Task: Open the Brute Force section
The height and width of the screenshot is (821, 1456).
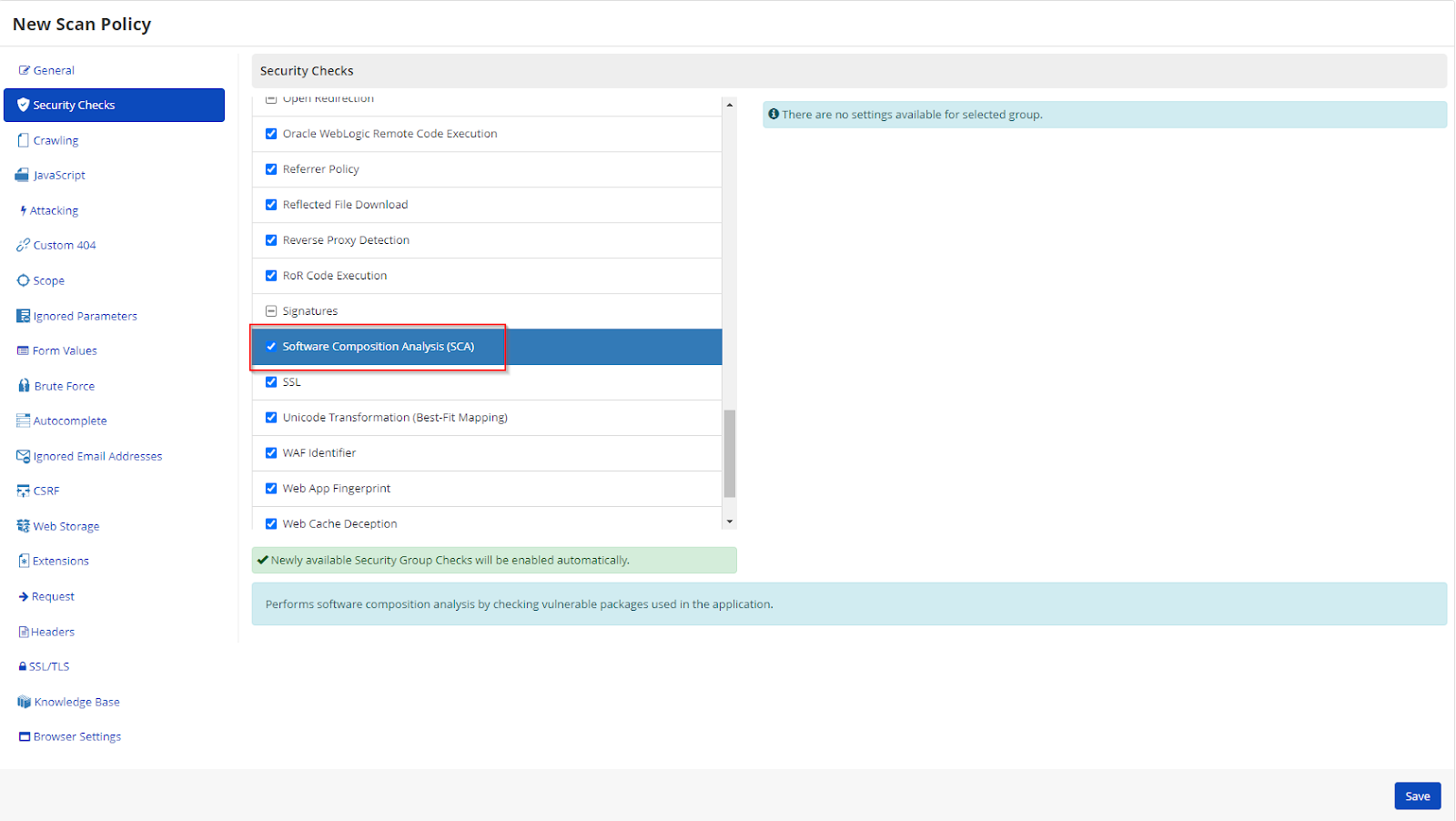Action: click(65, 386)
